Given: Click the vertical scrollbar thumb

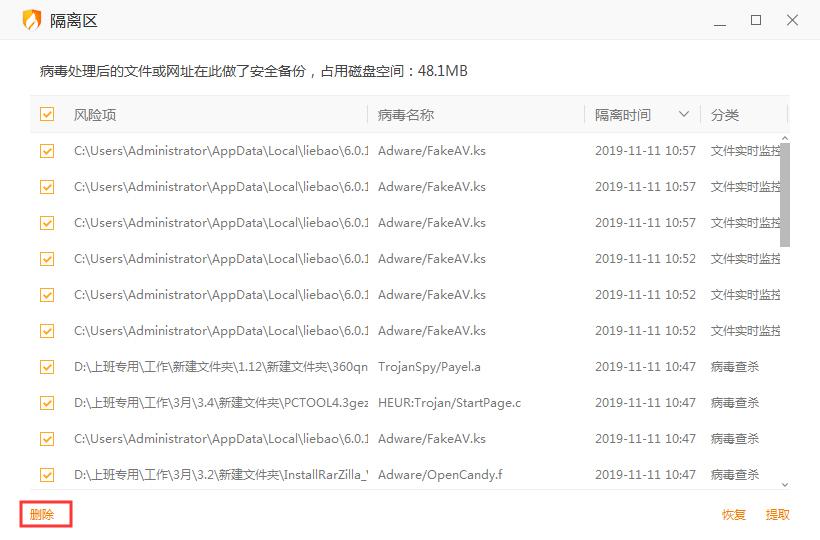Looking at the screenshot, I should coord(785,195).
